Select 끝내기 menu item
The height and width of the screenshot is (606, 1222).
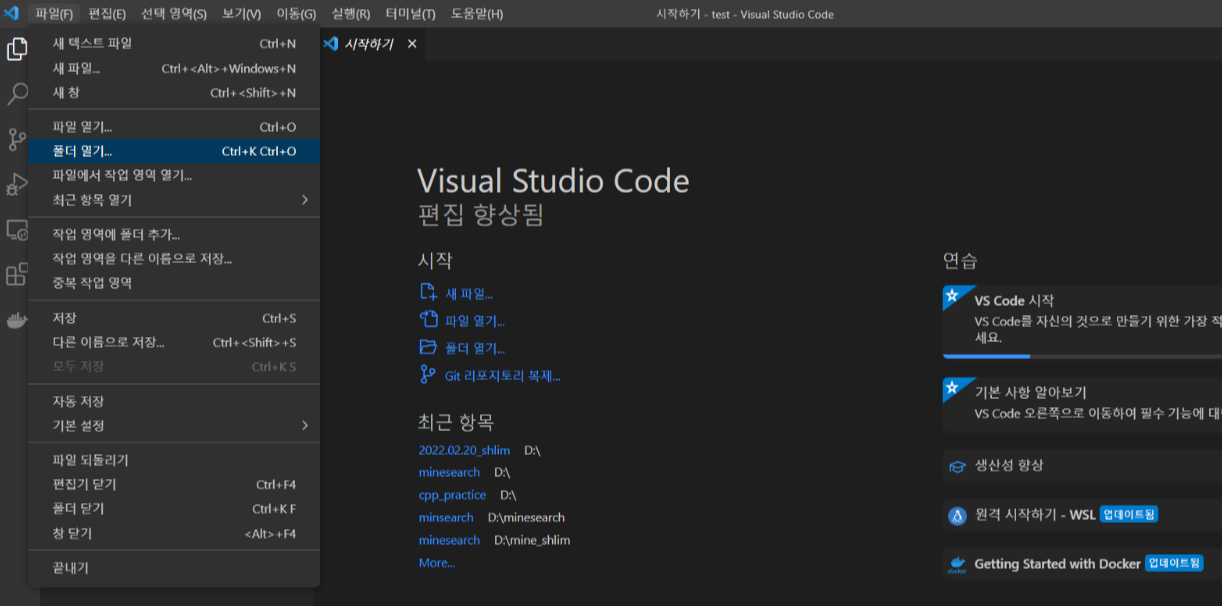tap(174, 567)
